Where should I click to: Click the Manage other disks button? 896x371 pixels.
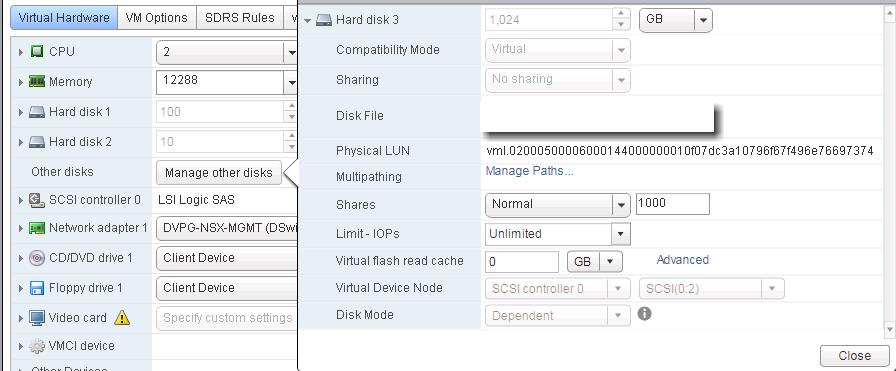pos(219,173)
